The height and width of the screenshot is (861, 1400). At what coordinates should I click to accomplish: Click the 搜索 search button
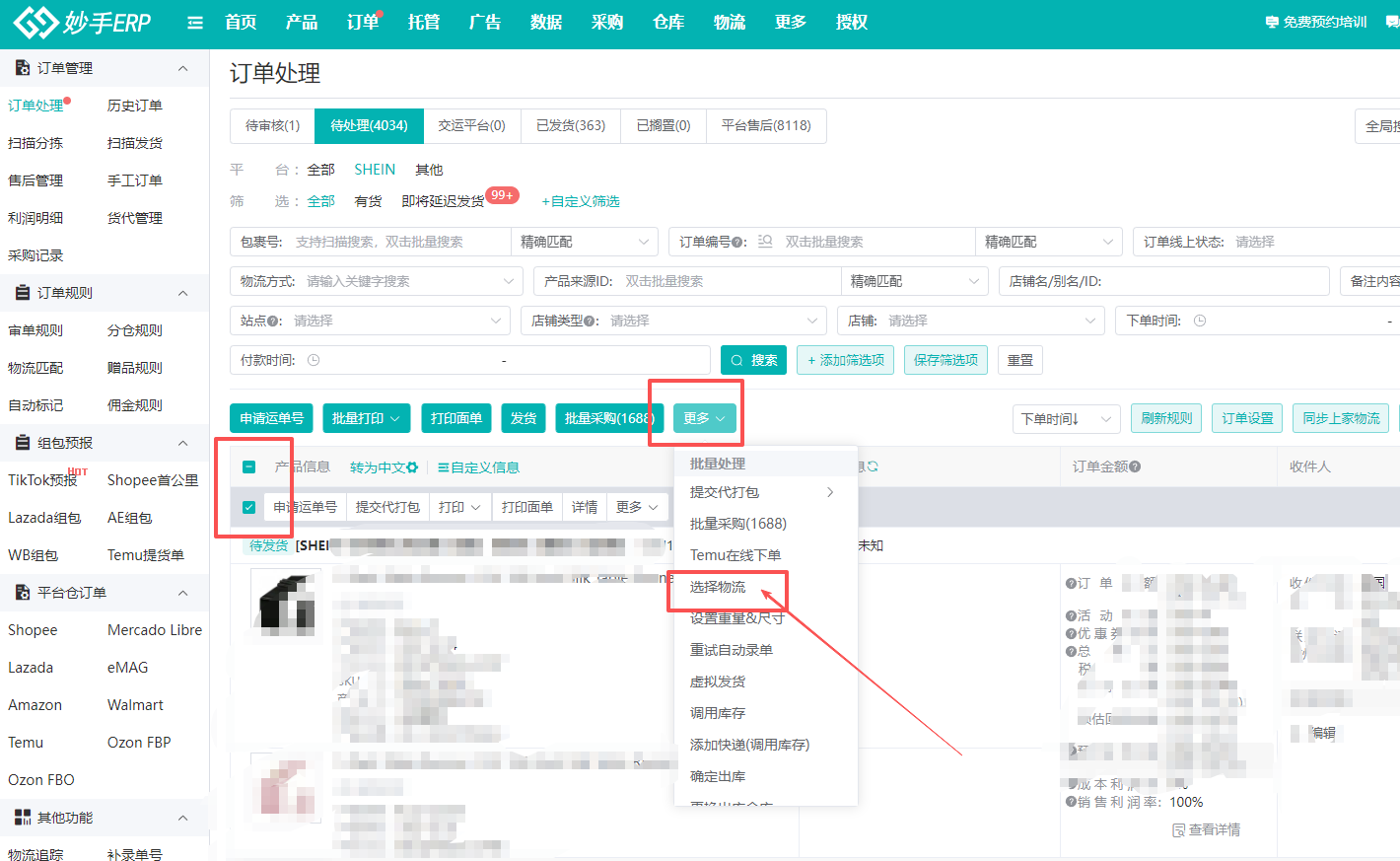[753, 359]
